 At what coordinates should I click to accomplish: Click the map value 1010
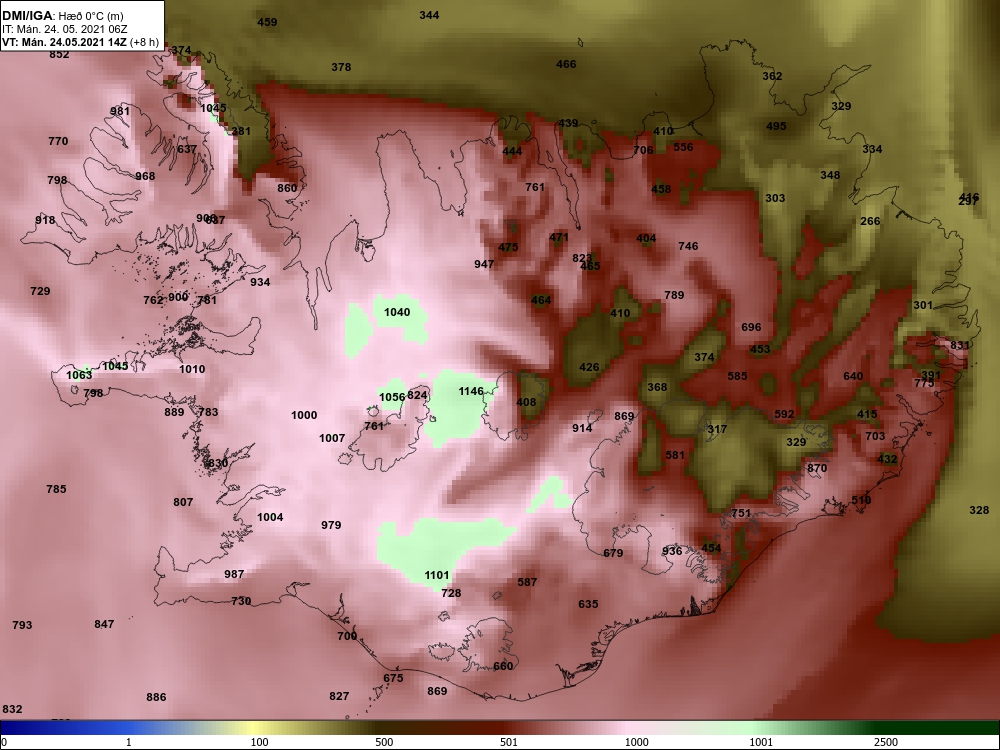pos(192,369)
